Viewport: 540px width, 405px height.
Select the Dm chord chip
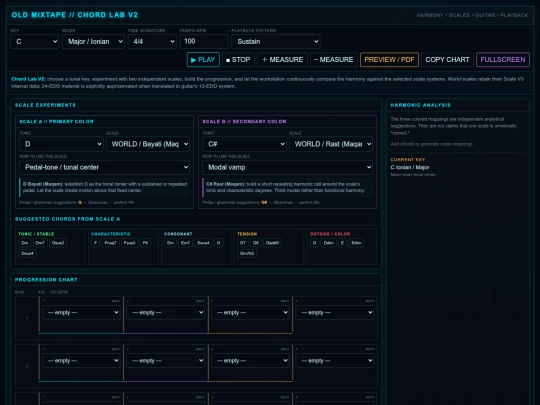(x=25, y=243)
